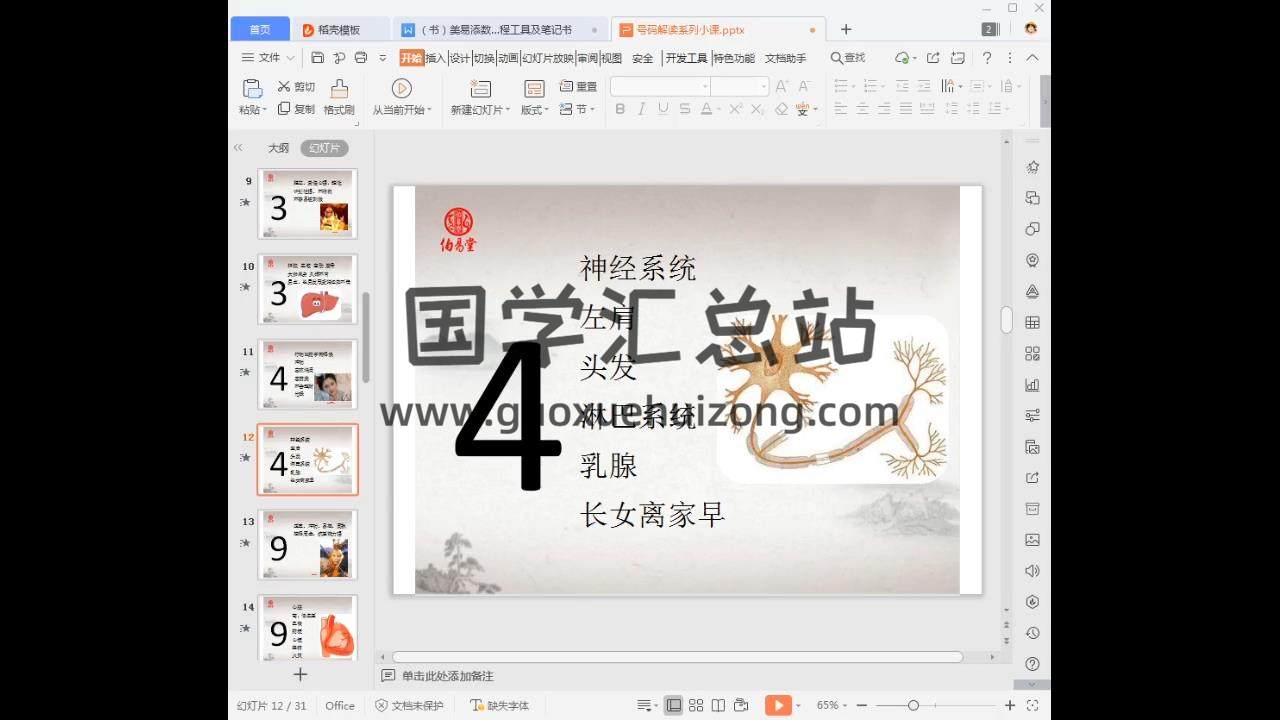
Task: Click missing fonts (缺失字体) in status bar
Action: pyautogui.click(x=500, y=706)
